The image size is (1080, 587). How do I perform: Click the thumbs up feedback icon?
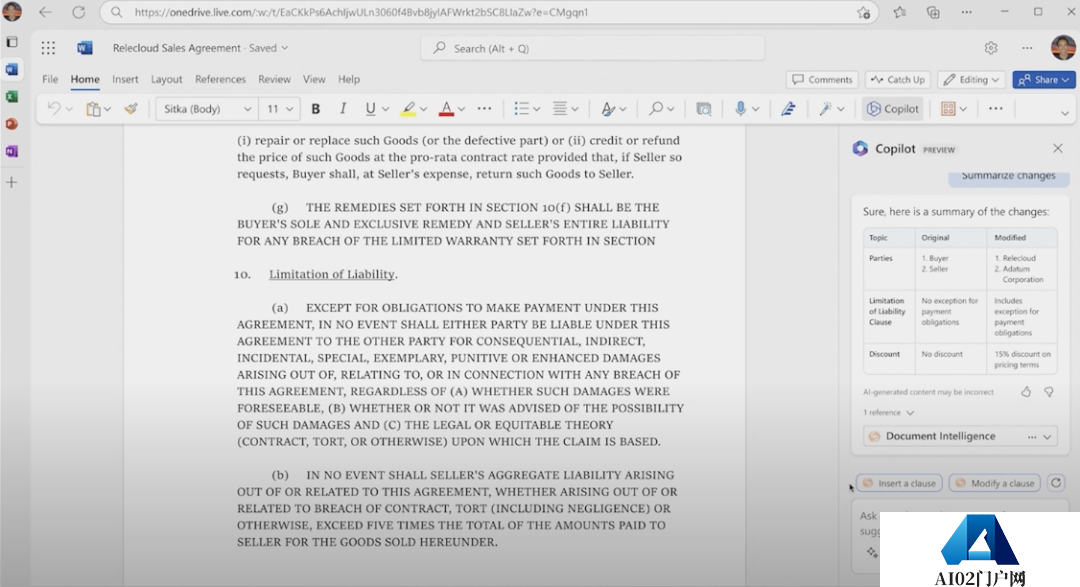(1026, 392)
